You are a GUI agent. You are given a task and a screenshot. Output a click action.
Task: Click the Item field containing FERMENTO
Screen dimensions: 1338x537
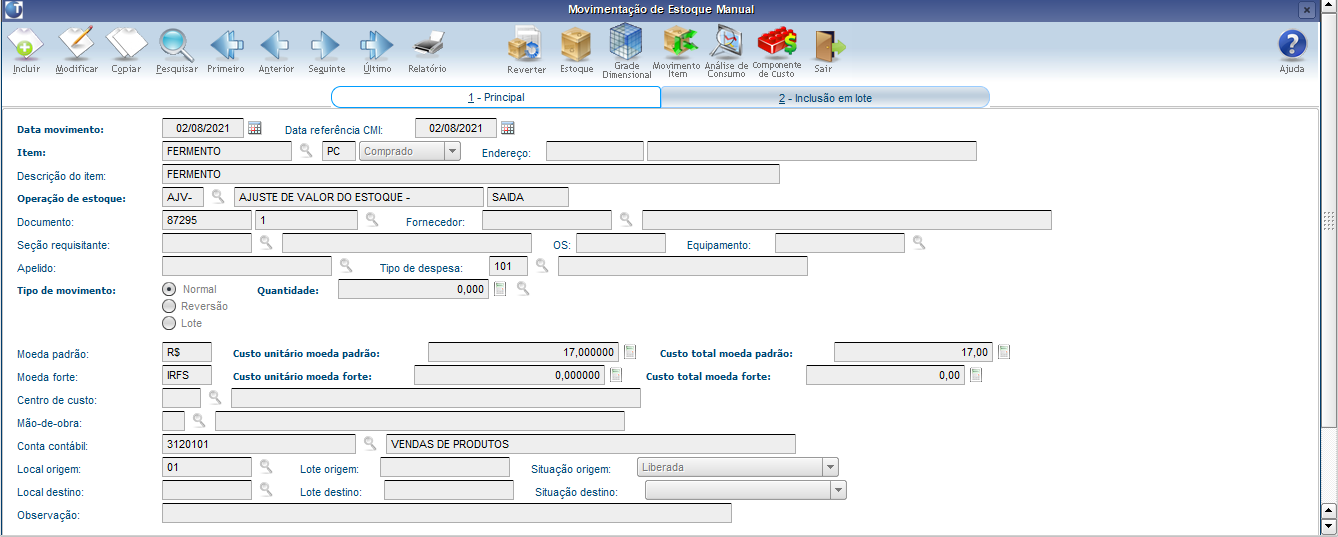[227, 151]
